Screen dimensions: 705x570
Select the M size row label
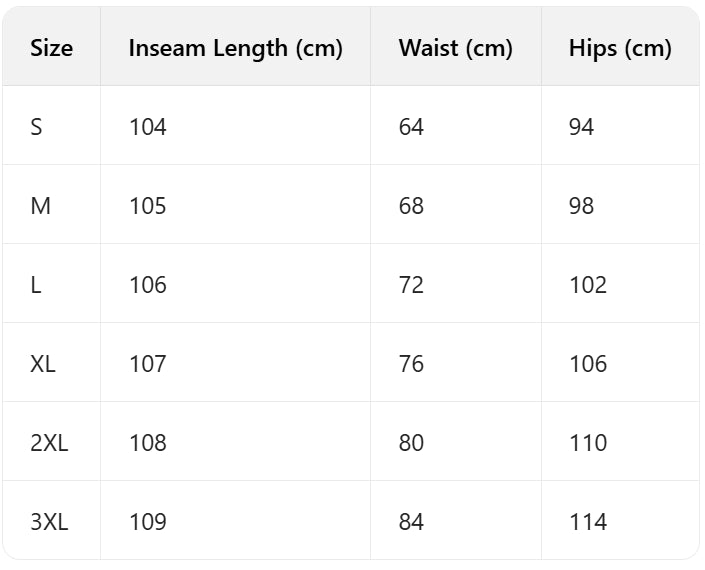[40, 206]
